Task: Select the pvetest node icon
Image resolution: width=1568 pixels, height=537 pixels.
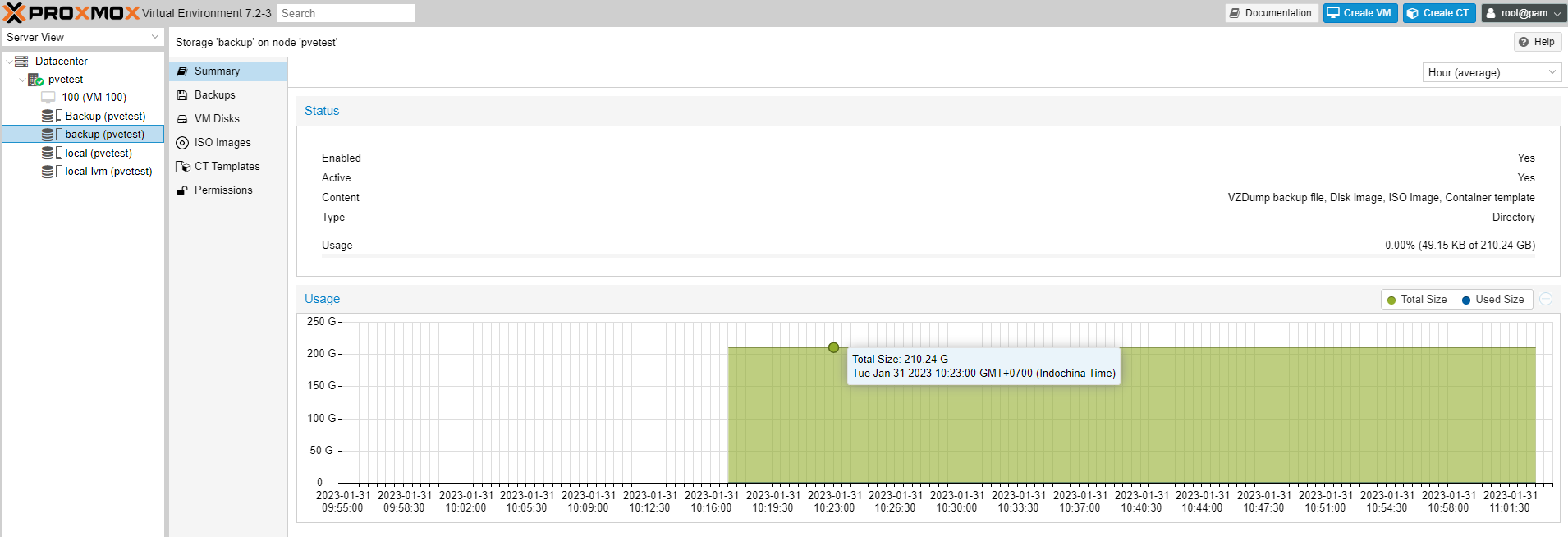Action: [x=35, y=80]
